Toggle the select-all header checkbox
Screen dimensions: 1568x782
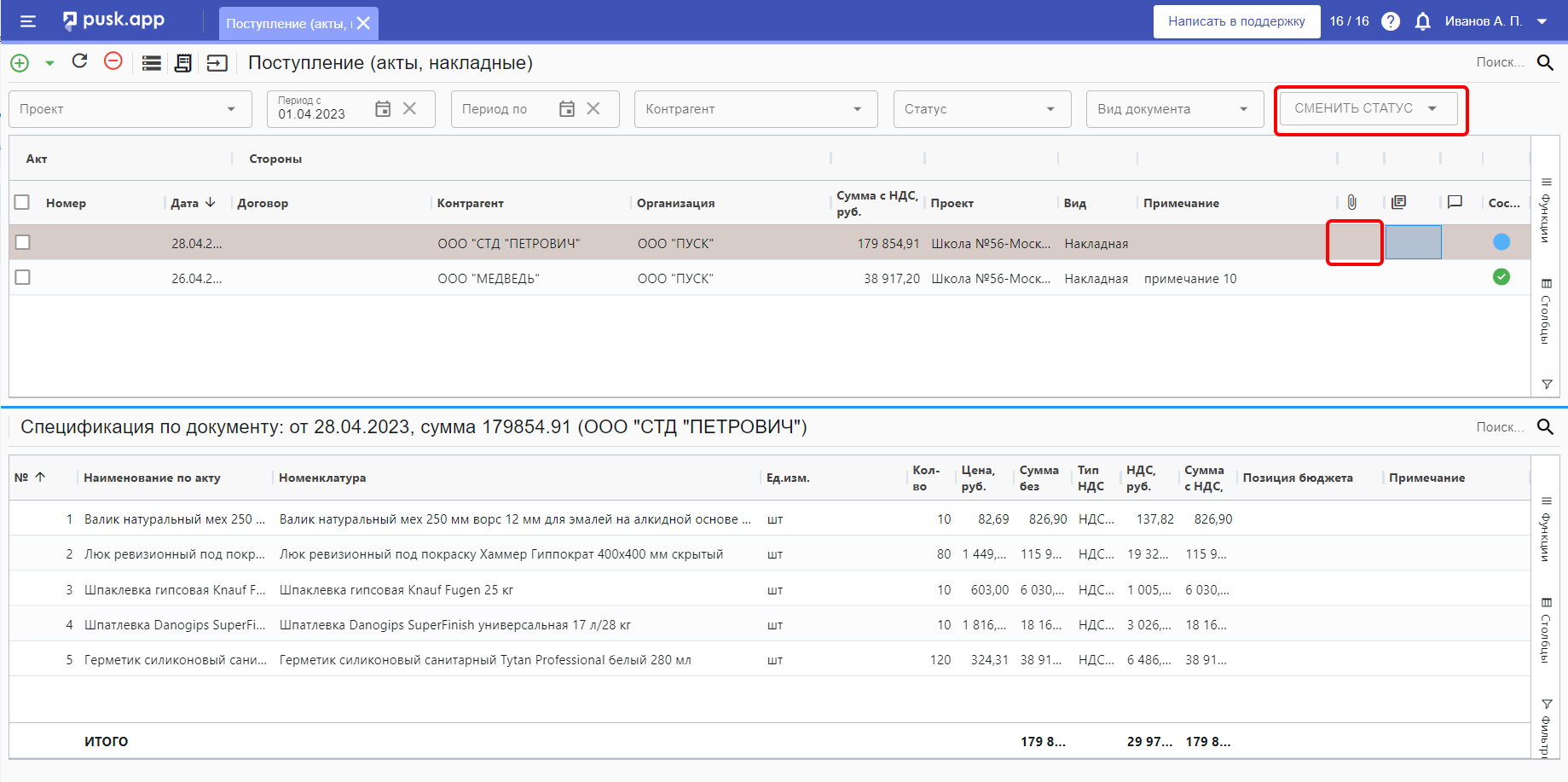point(22,202)
